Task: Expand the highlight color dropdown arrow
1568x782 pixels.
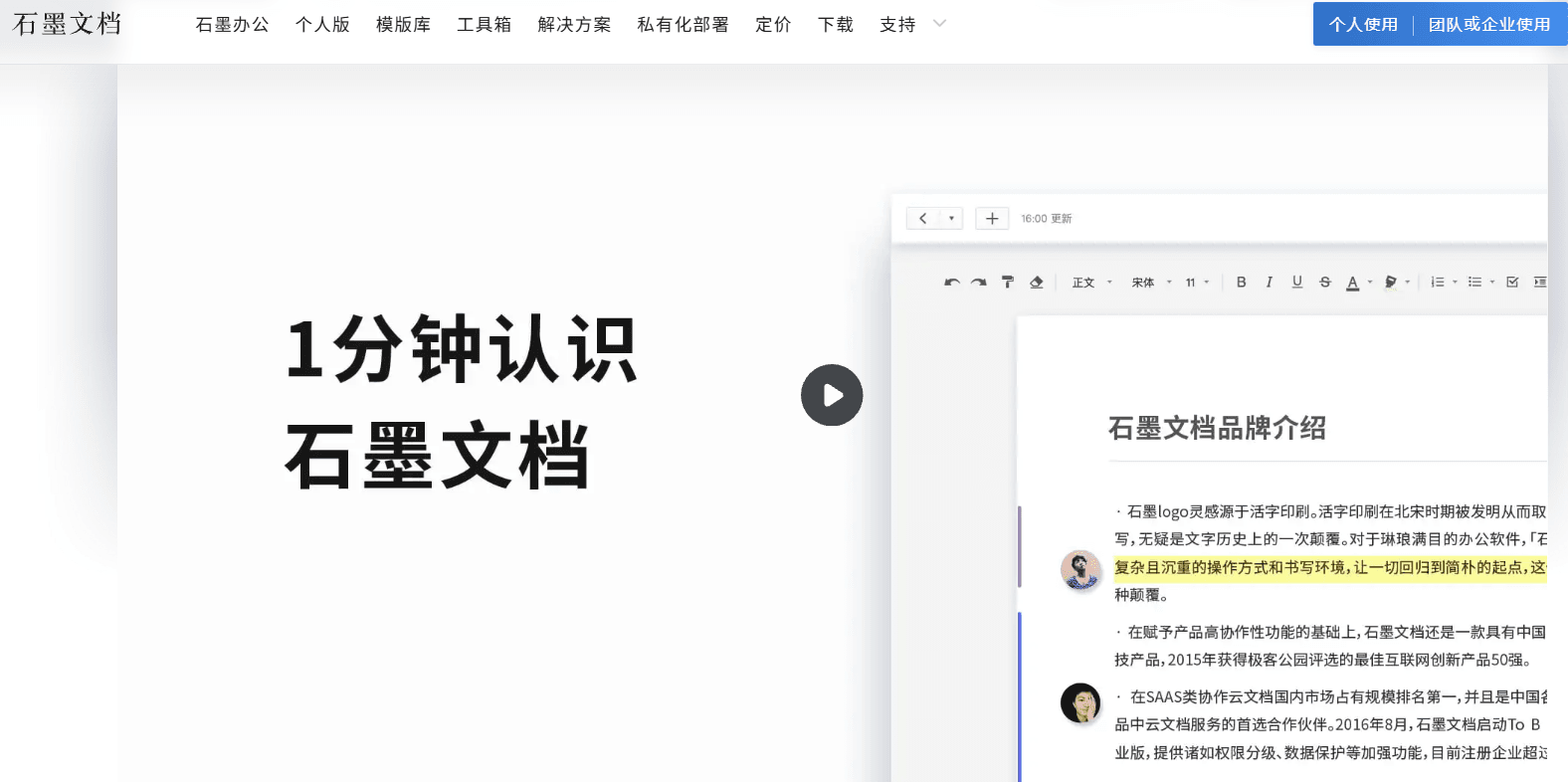Action: (x=1408, y=283)
